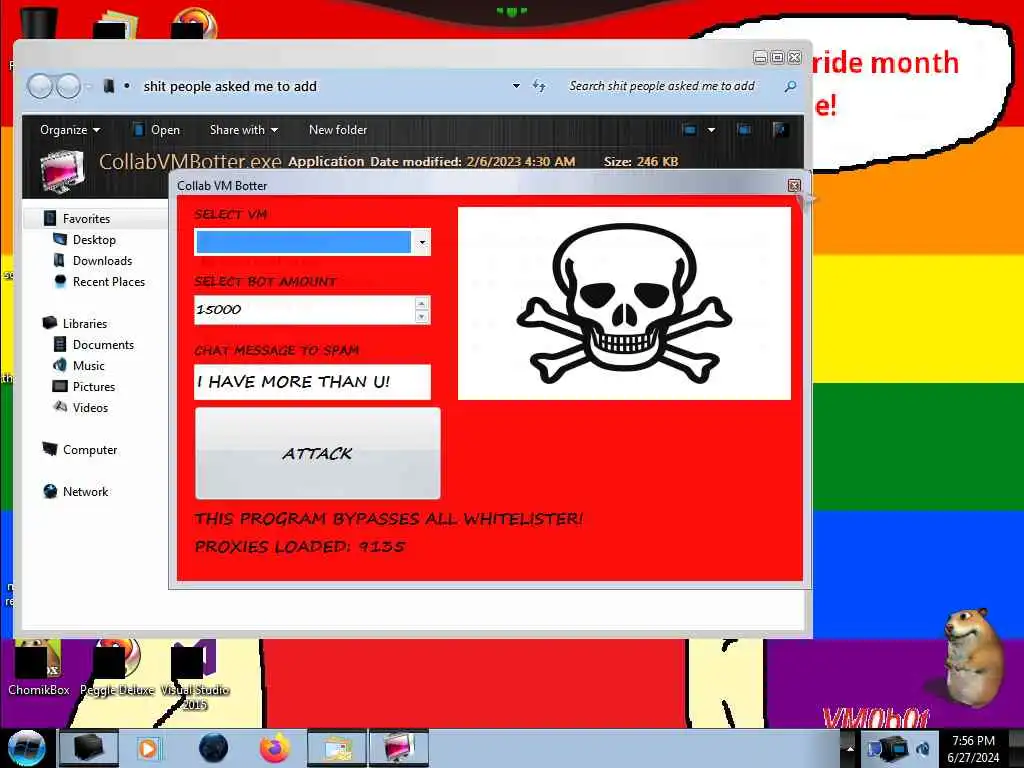Open the clock showing 7:56 PM

(x=973, y=748)
